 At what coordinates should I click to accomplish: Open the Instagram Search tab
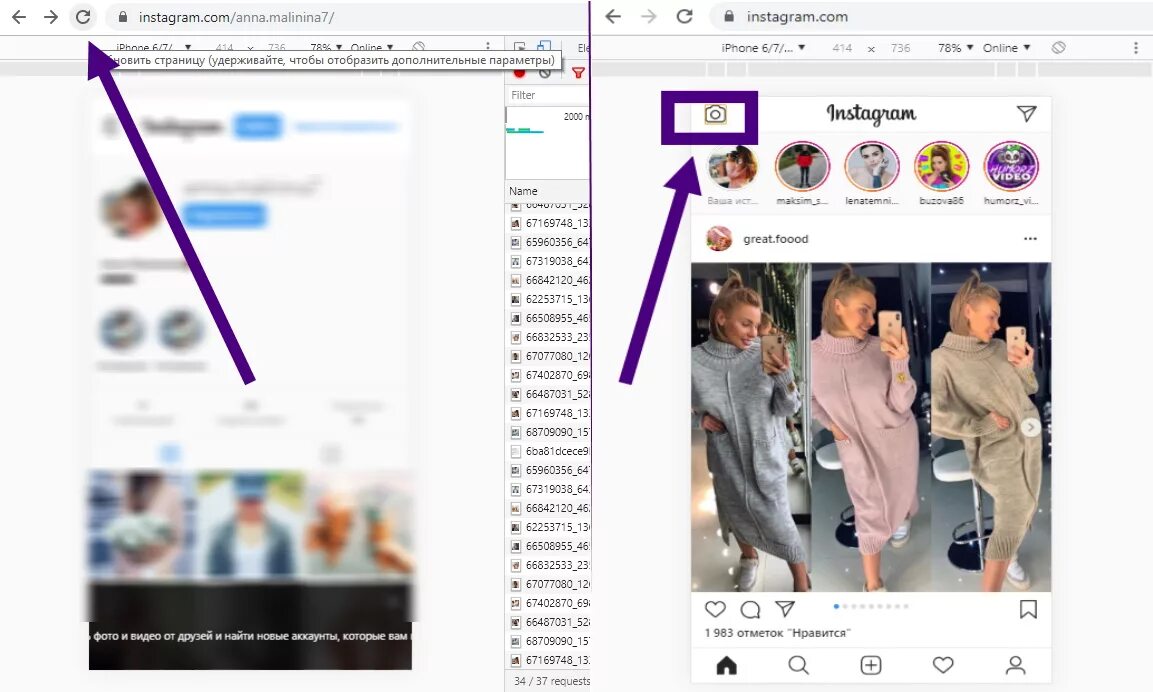(x=799, y=666)
